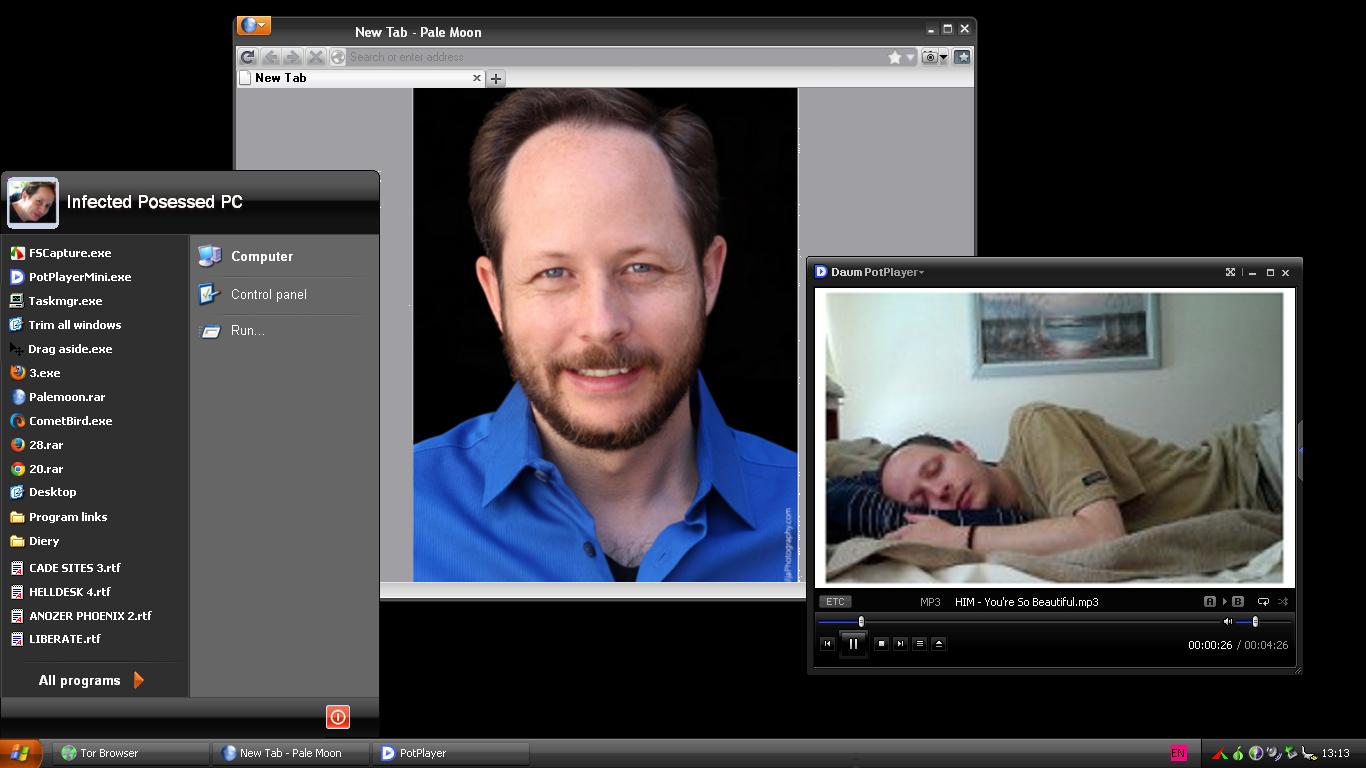Skip to the next track in PotPlayer
The height and width of the screenshot is (768, 1366).
(900, 644)
